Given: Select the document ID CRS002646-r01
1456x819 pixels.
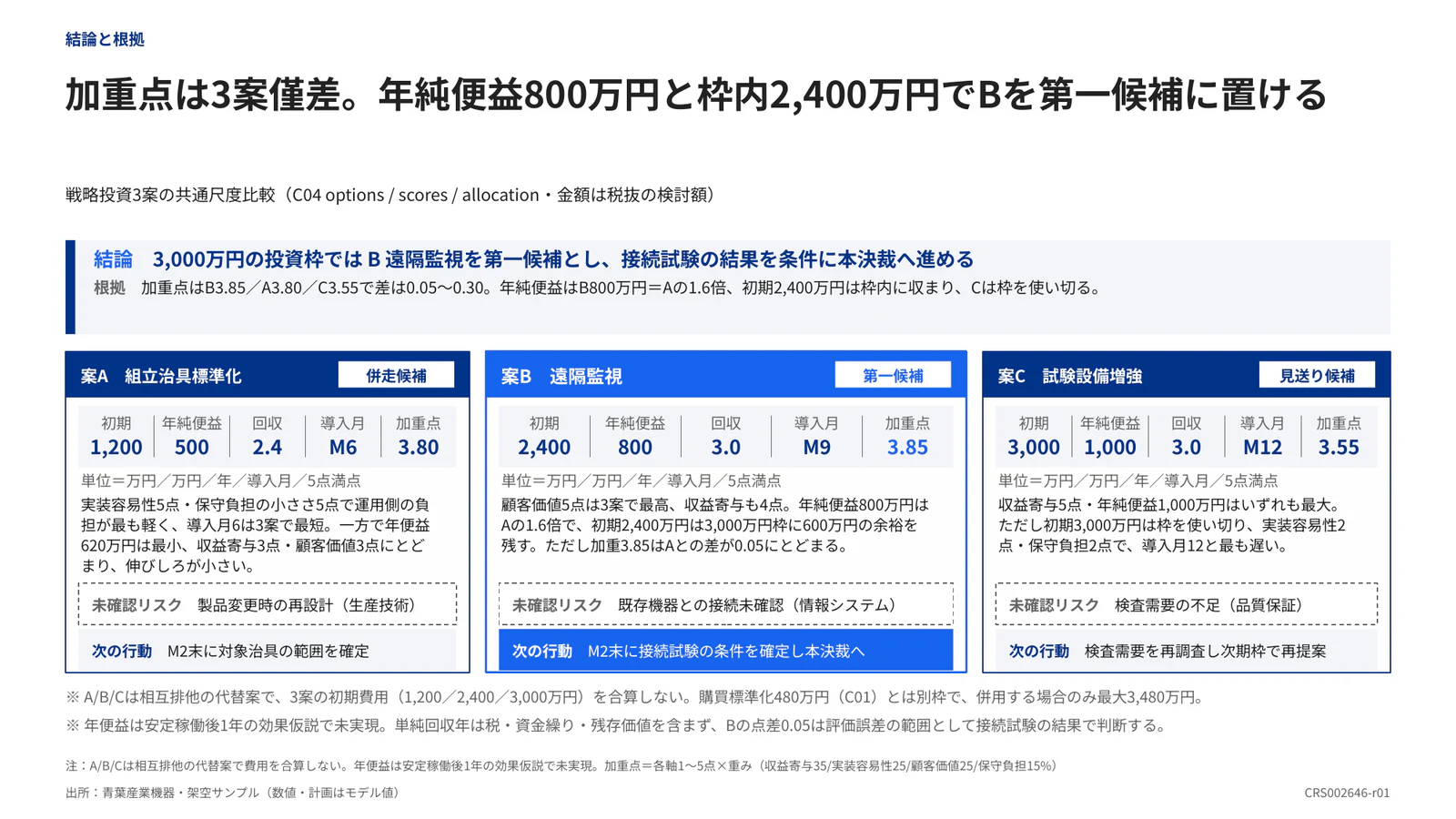Looking at the screenshot, I should pyautogui.click(x=1347, y=793).
